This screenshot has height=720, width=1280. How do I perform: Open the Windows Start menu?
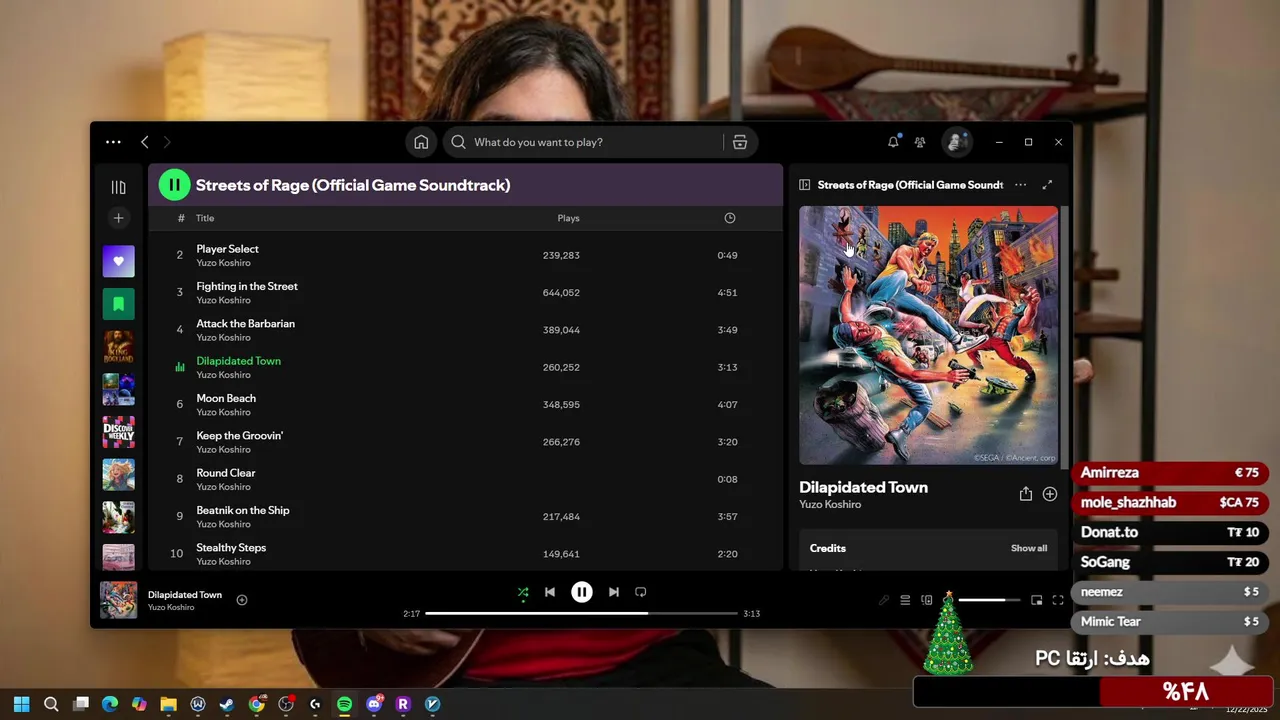(22, 704)
